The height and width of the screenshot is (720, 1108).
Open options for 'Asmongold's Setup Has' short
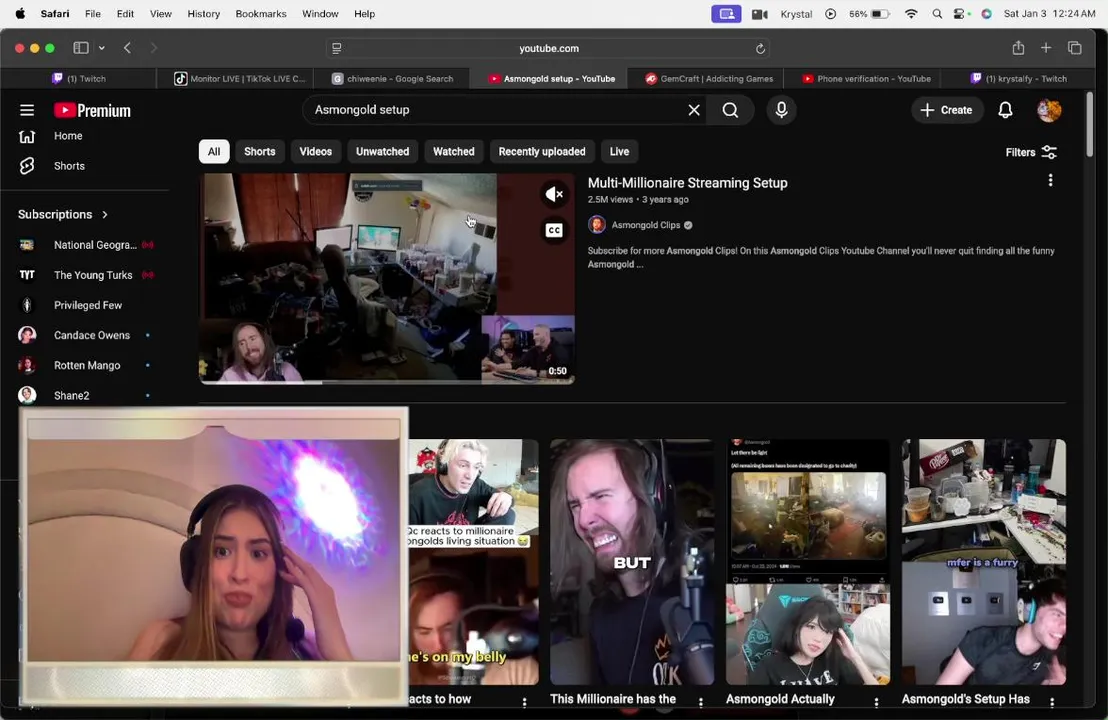point(1051,702)
